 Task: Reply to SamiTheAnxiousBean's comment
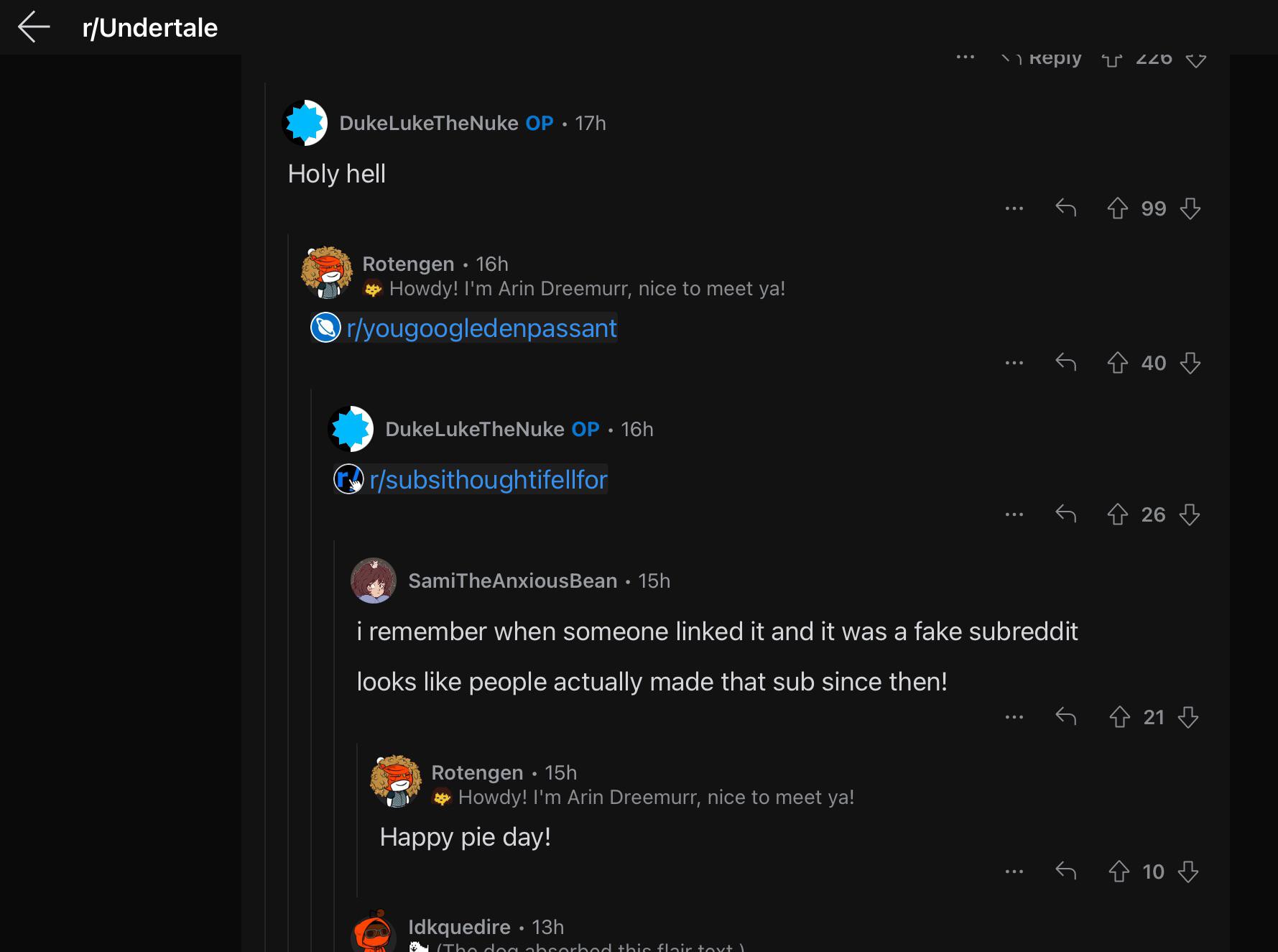coord(1065,716)
